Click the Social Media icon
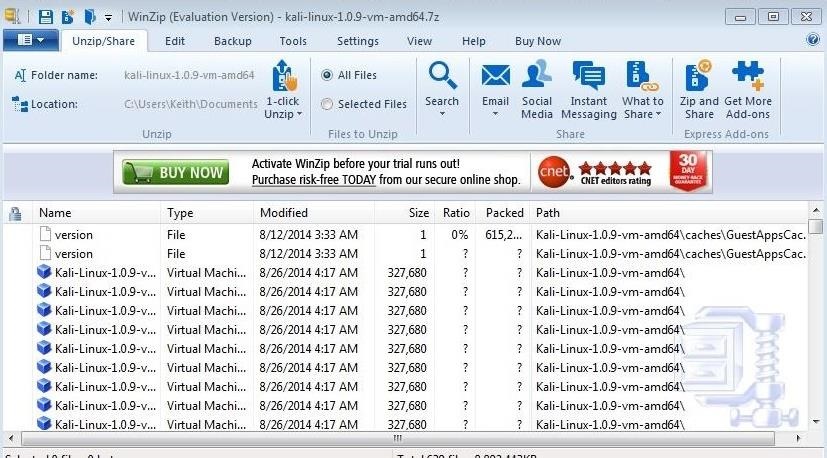 (x=537, y=77)
